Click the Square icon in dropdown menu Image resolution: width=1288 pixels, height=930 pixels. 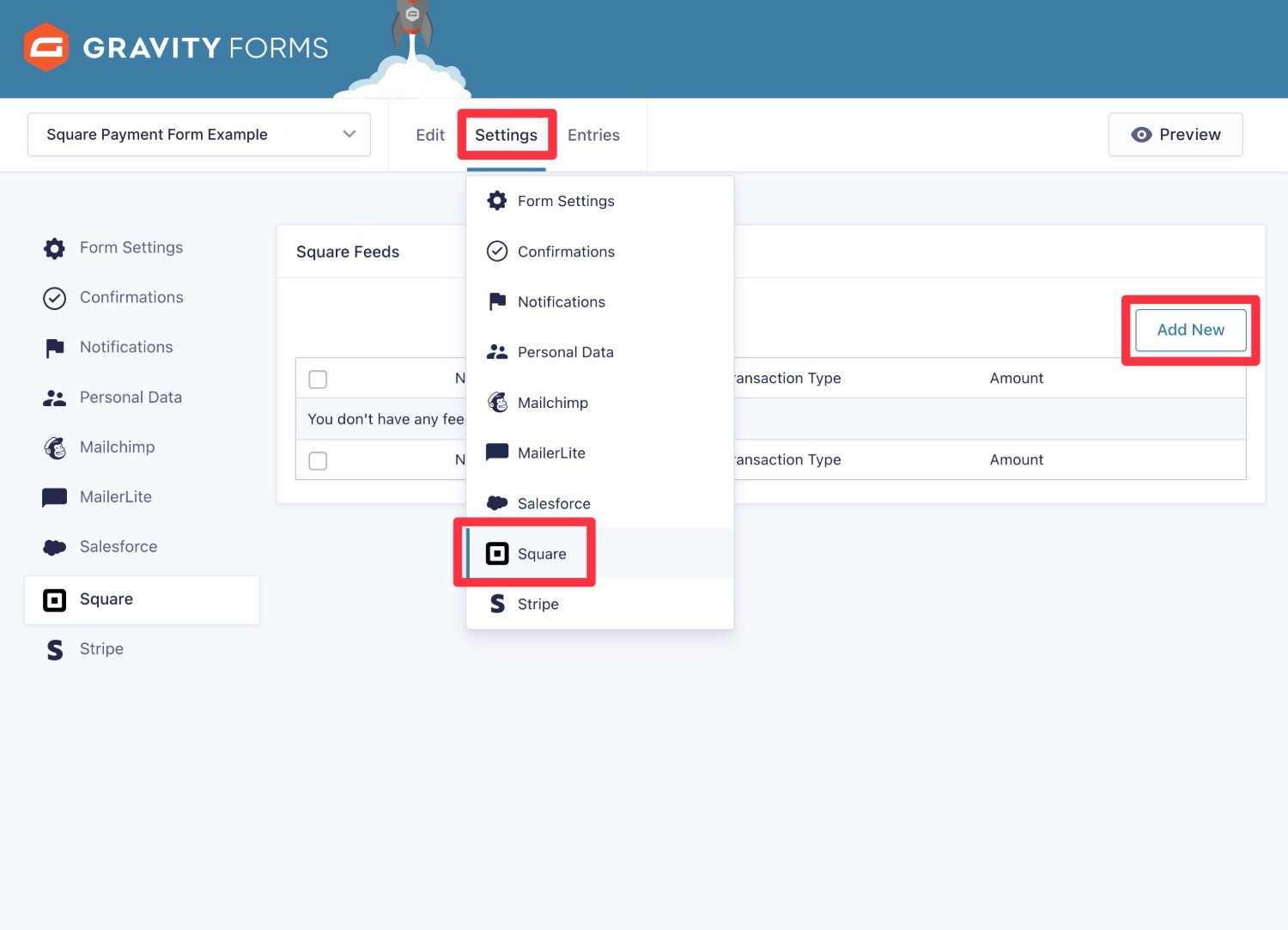click(x=497, y=554)
